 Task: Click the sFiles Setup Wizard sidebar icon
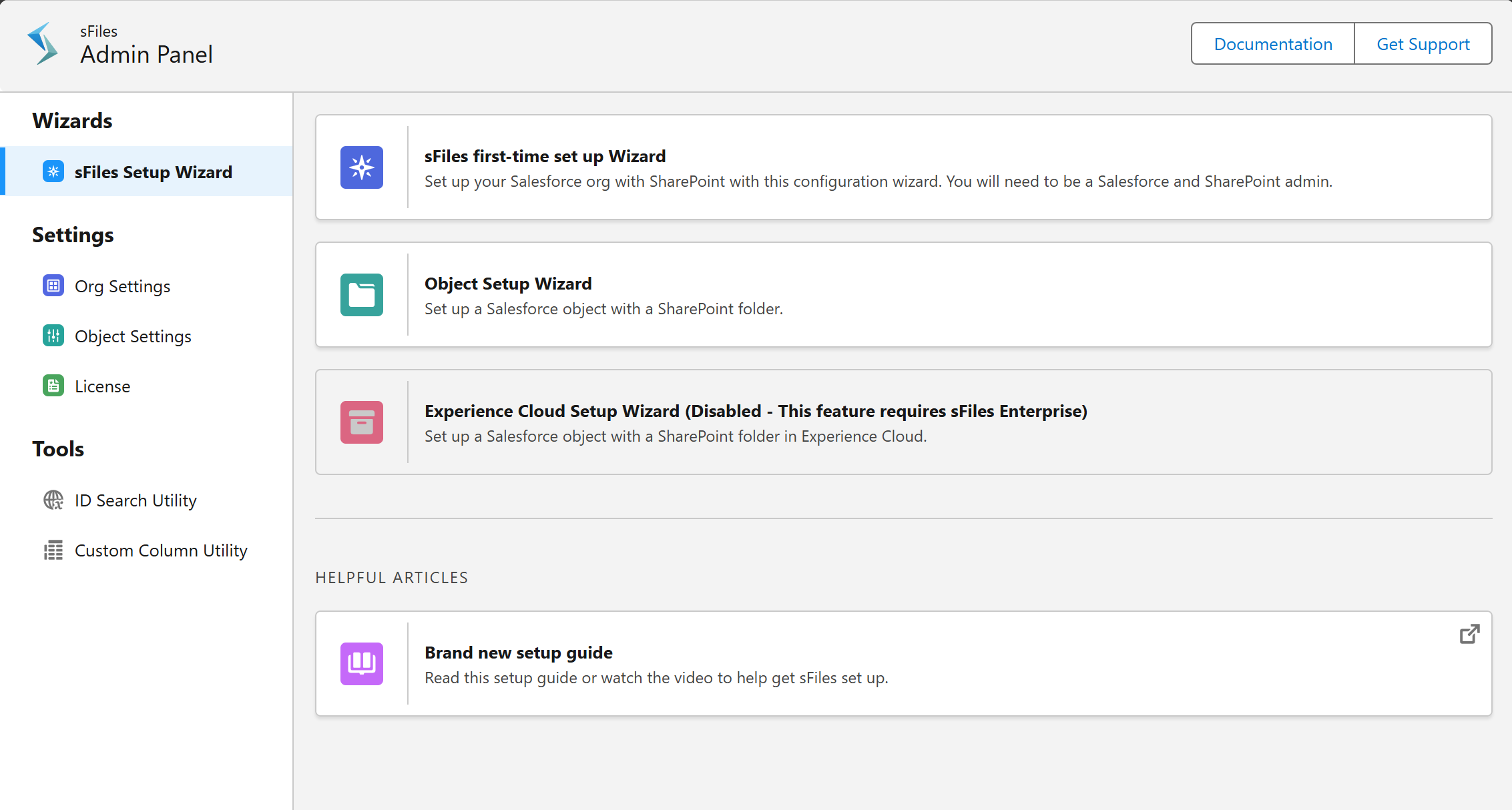(x=53, y=171)
